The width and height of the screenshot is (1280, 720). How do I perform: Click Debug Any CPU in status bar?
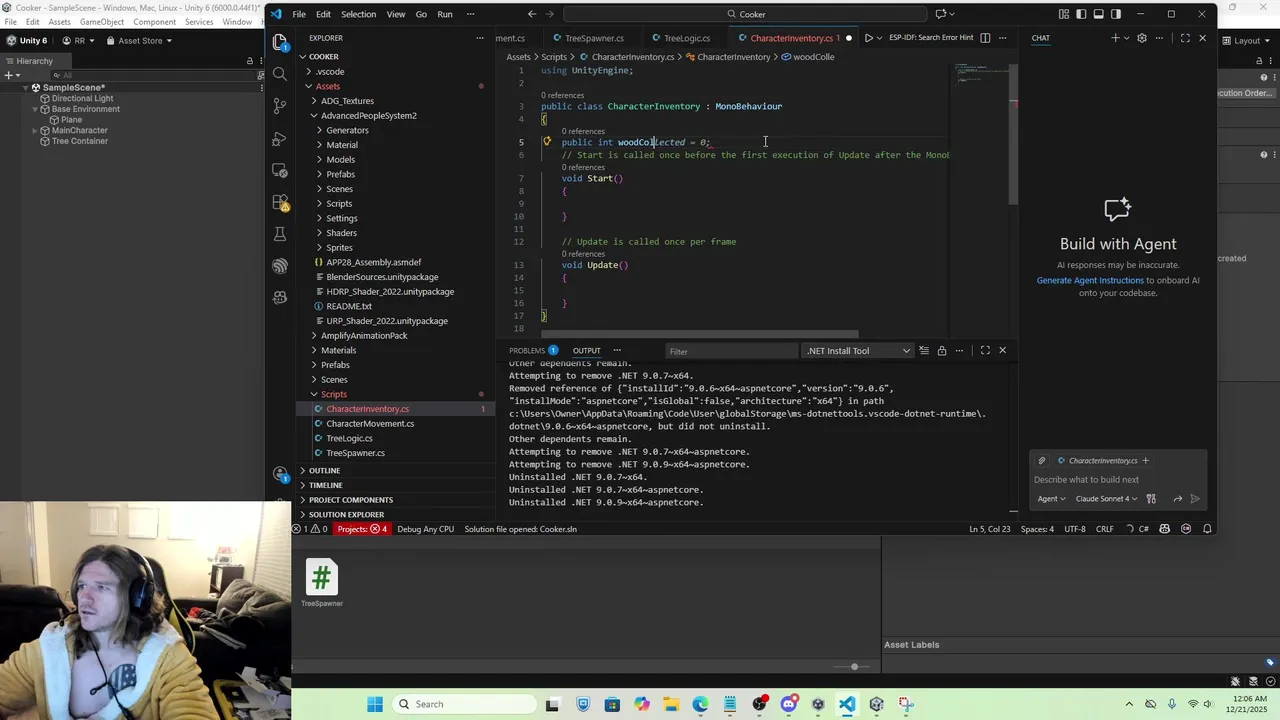(x=425, y=529)
